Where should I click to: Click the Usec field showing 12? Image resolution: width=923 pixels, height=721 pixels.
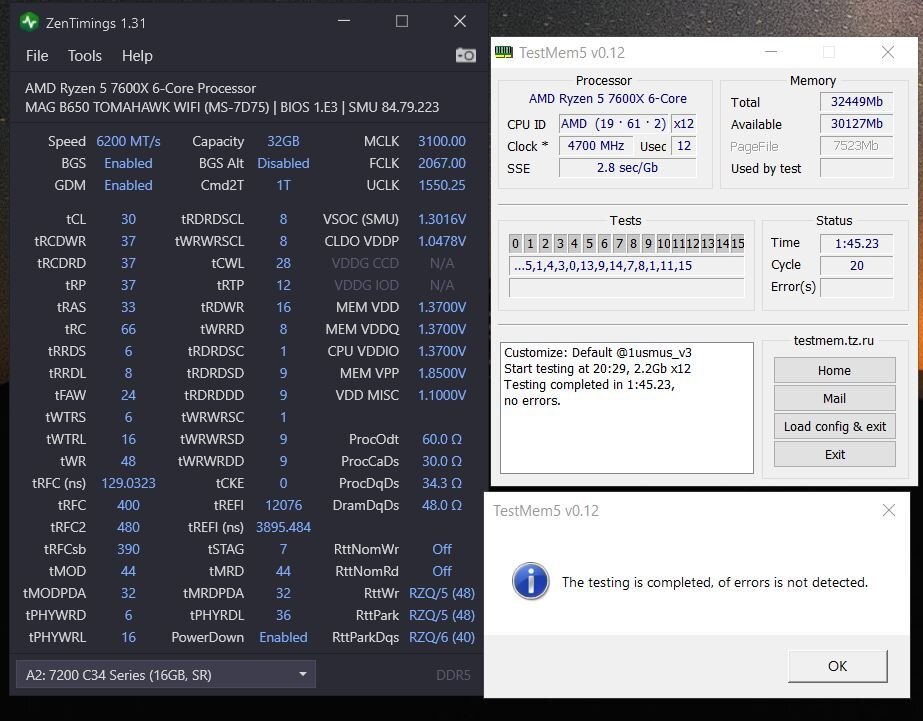(x=683, y=145)
